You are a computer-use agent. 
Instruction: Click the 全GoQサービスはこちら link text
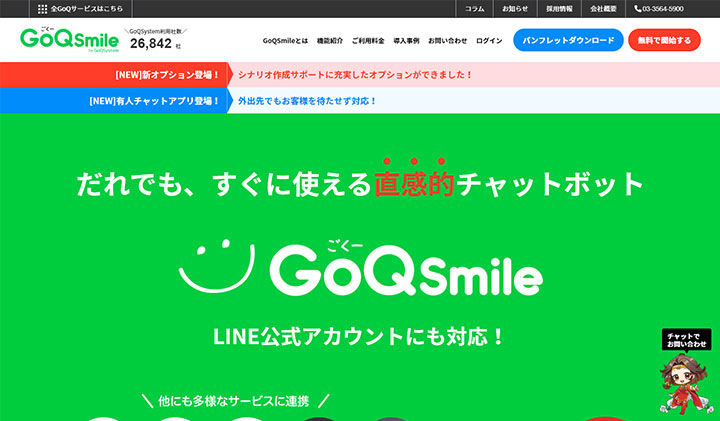87,9
